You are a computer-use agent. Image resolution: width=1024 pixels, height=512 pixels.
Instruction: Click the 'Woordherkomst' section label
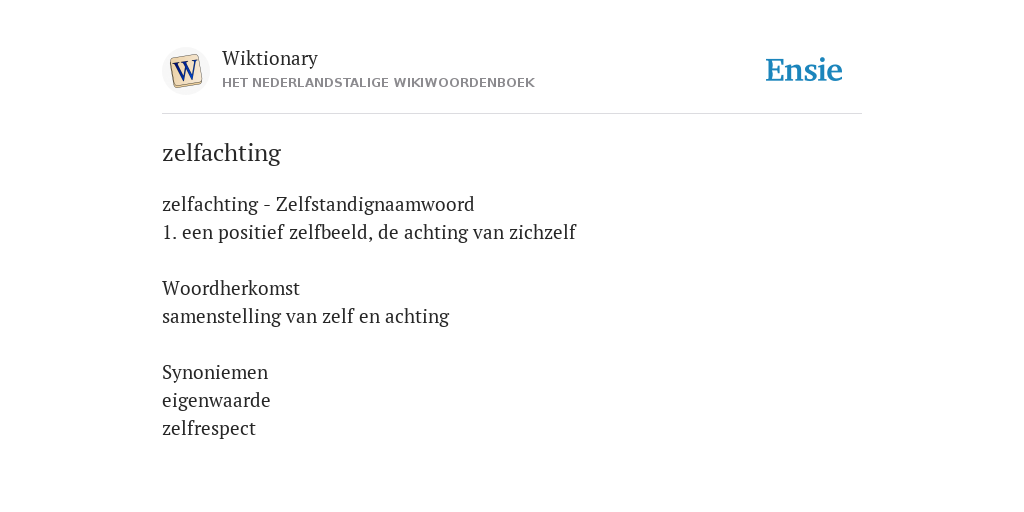(231, 288)
